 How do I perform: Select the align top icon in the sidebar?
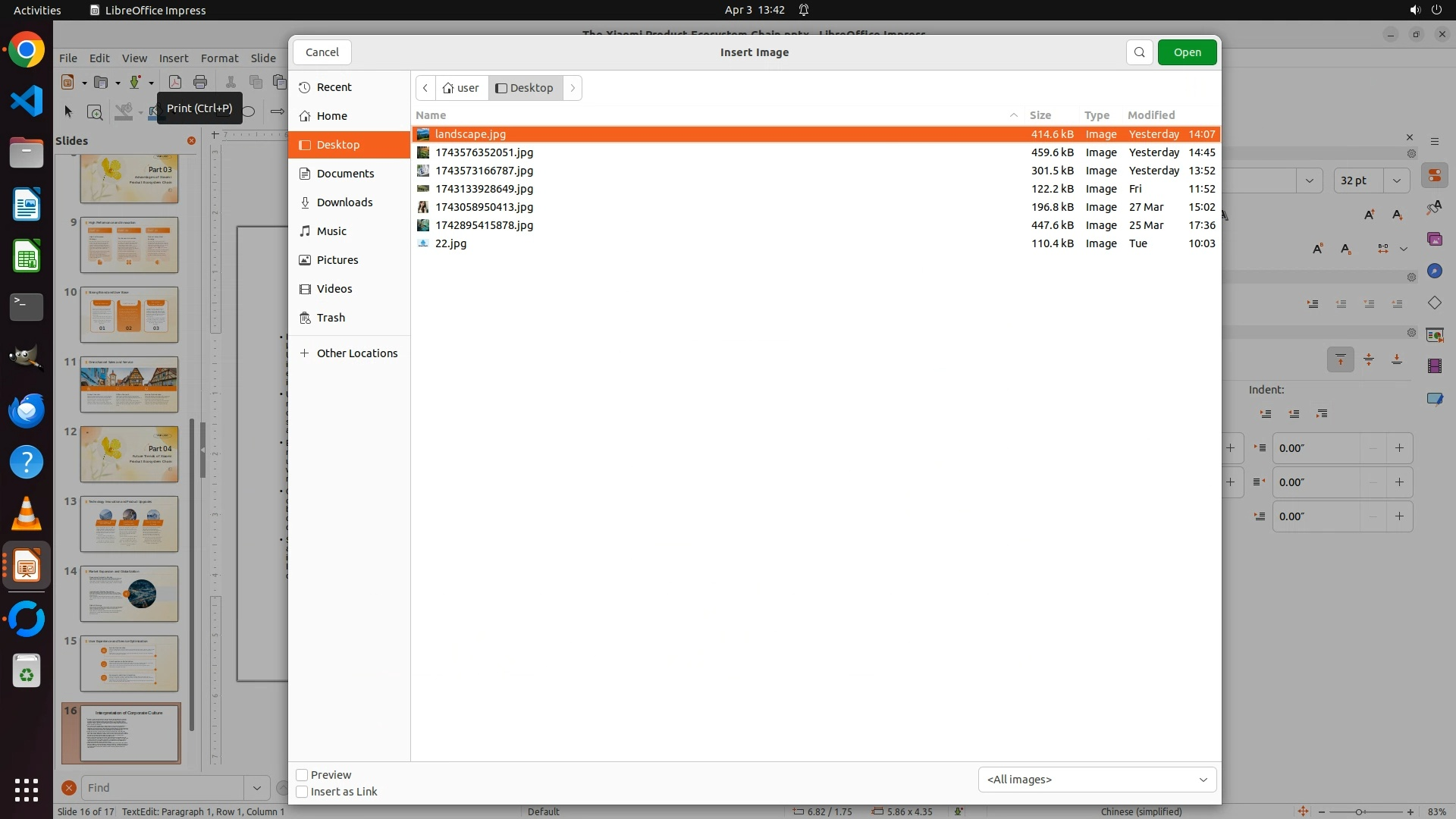[1340, 359]
